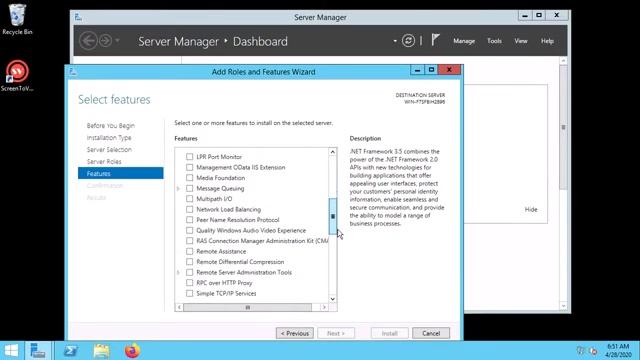This screenshot has height=360, width=640.
Task: Click the wizard title bar icon
Action: [x=73, y=72]
